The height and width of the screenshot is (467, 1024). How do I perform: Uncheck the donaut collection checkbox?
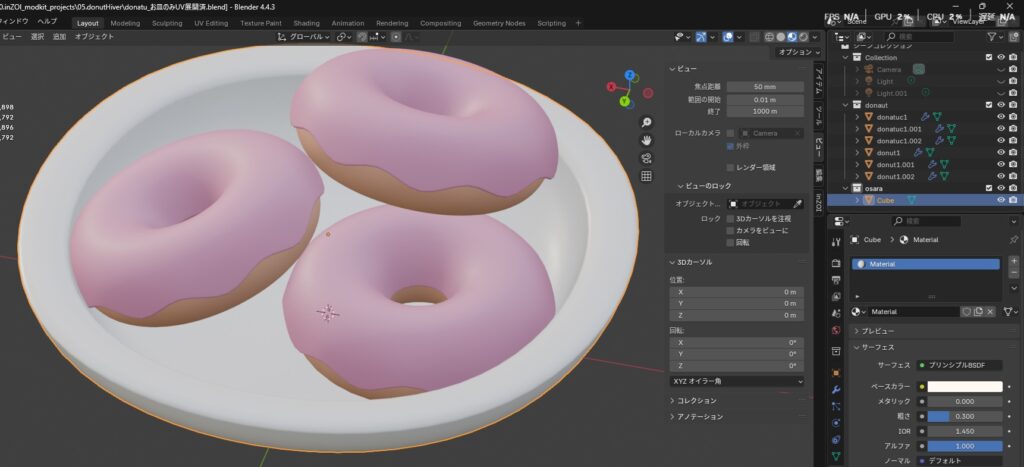[989, 105]
